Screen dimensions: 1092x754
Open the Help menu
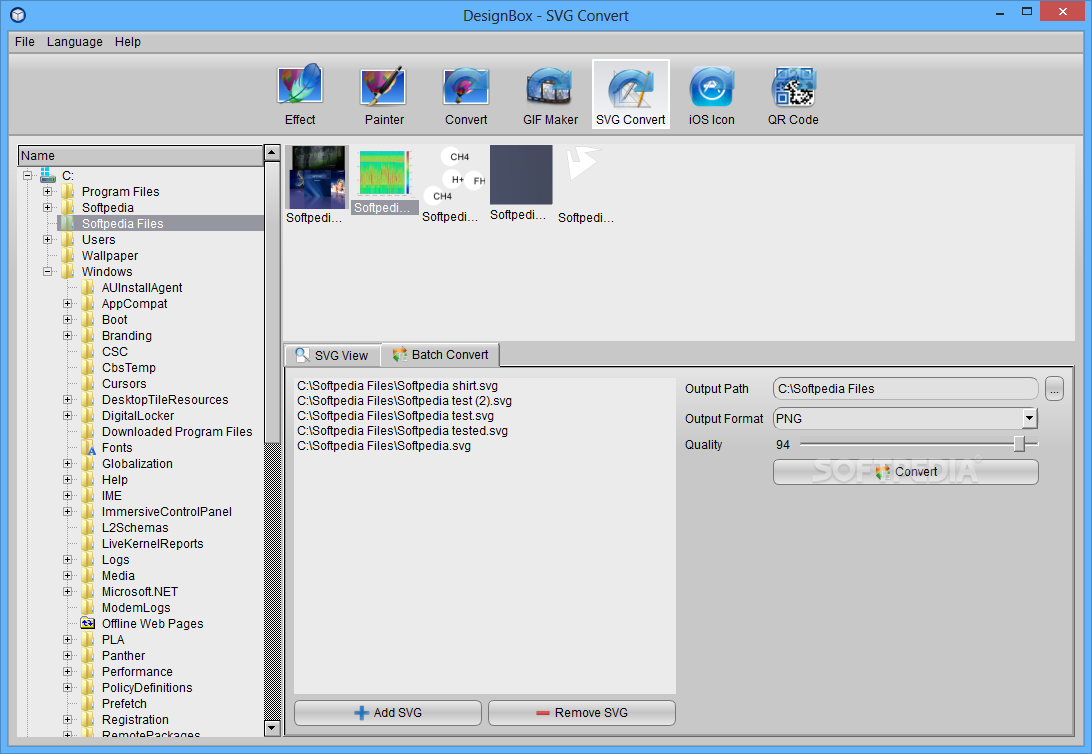(127, 42)
